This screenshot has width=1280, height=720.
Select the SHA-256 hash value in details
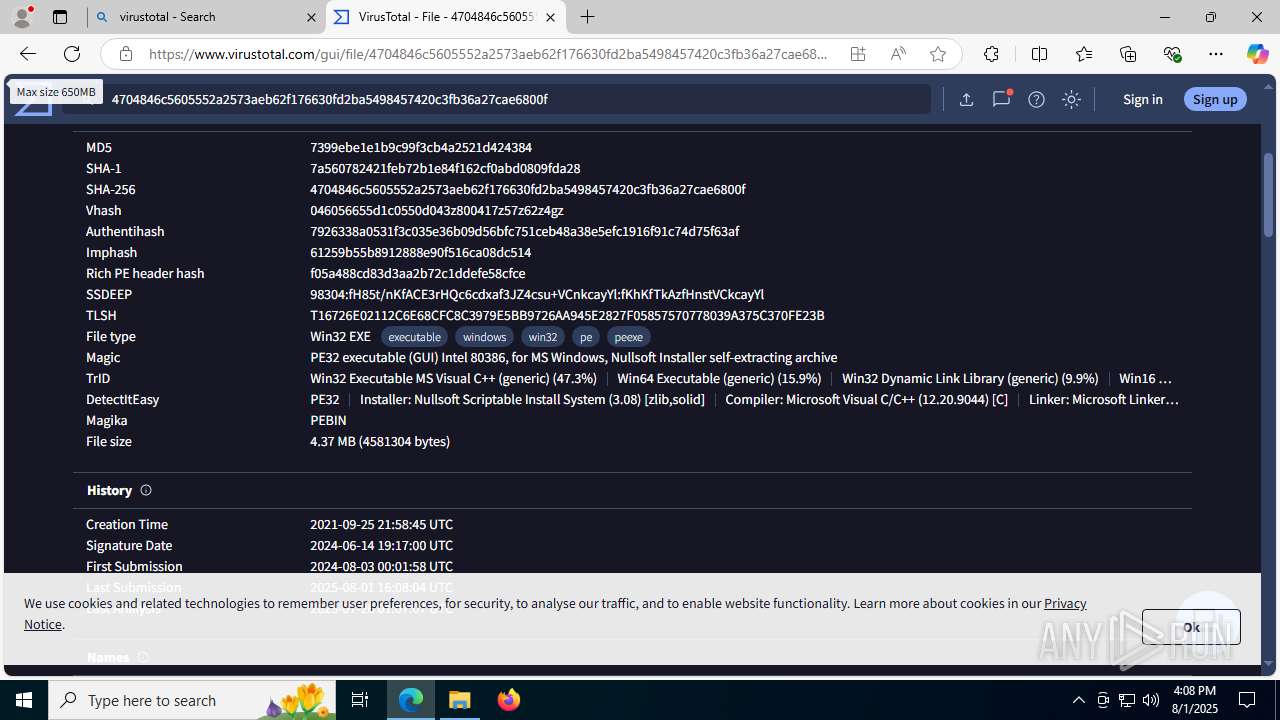coord(527,189)
